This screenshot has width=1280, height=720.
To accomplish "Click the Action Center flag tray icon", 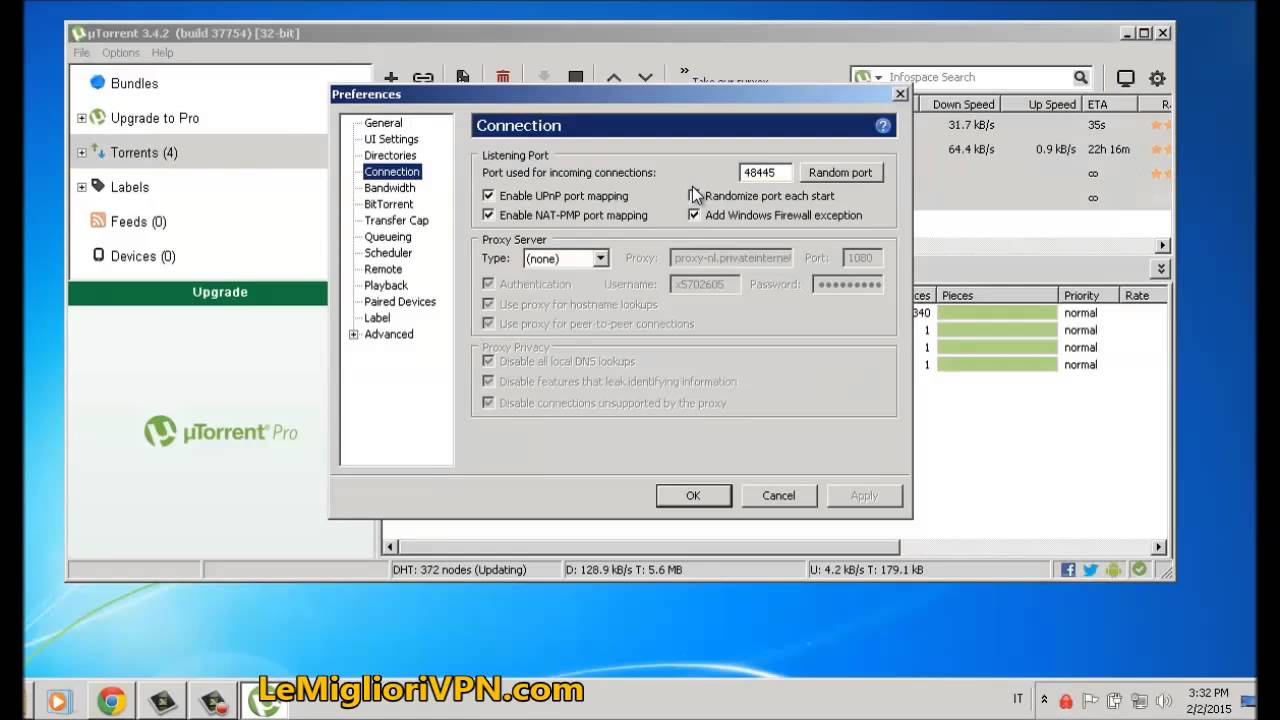I will click(1091, 701).
